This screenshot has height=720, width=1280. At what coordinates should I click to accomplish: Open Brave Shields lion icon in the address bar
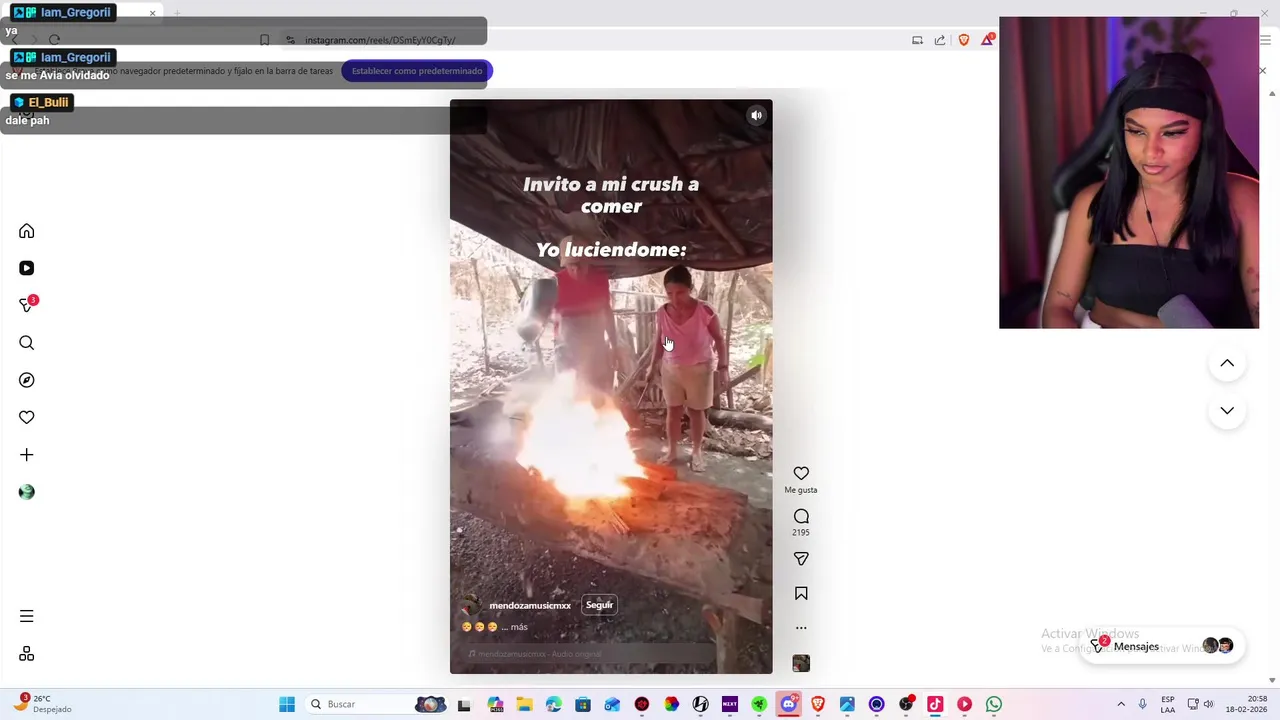964,40
